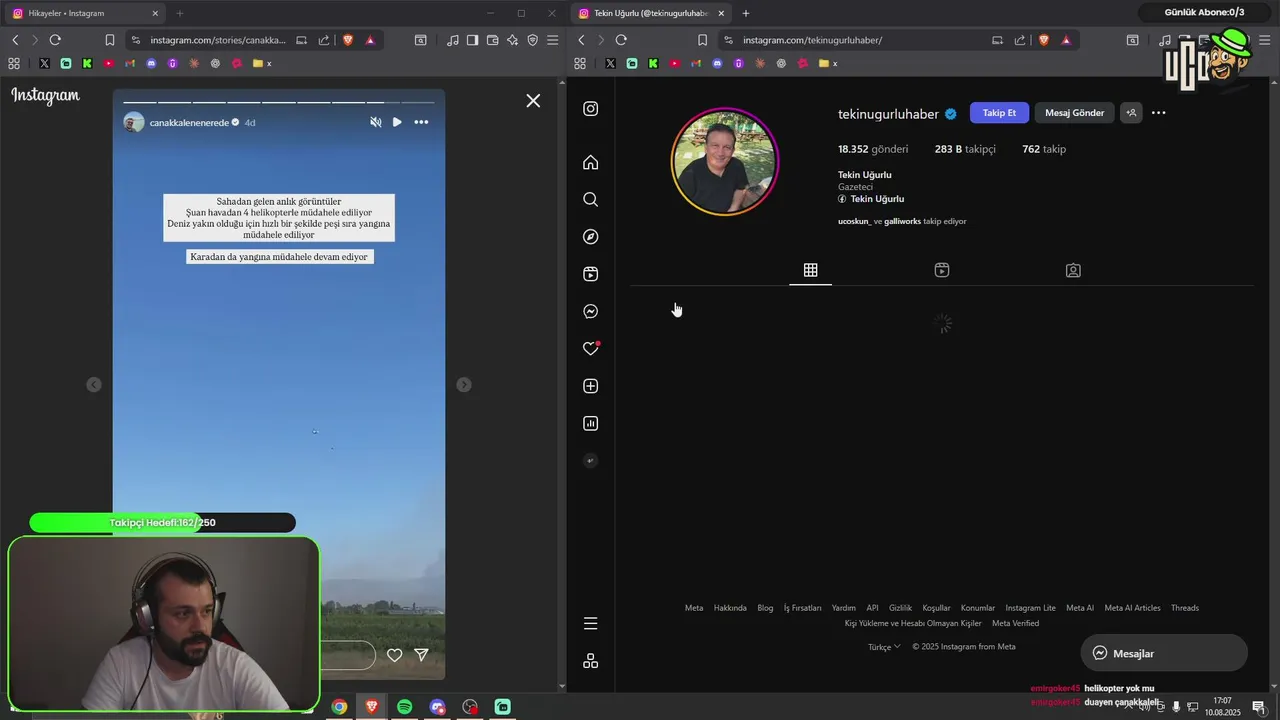Screen dimensions: 1280x720
Task: Open new tab in right window
Action: tap(746, 13)
